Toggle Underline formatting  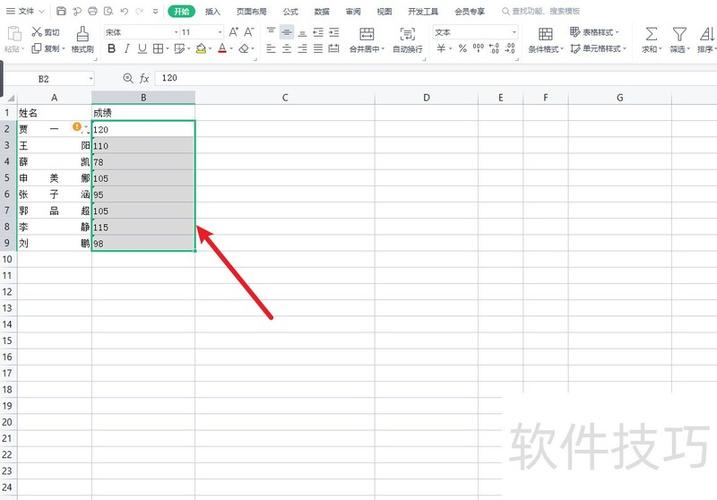(142, 48)
